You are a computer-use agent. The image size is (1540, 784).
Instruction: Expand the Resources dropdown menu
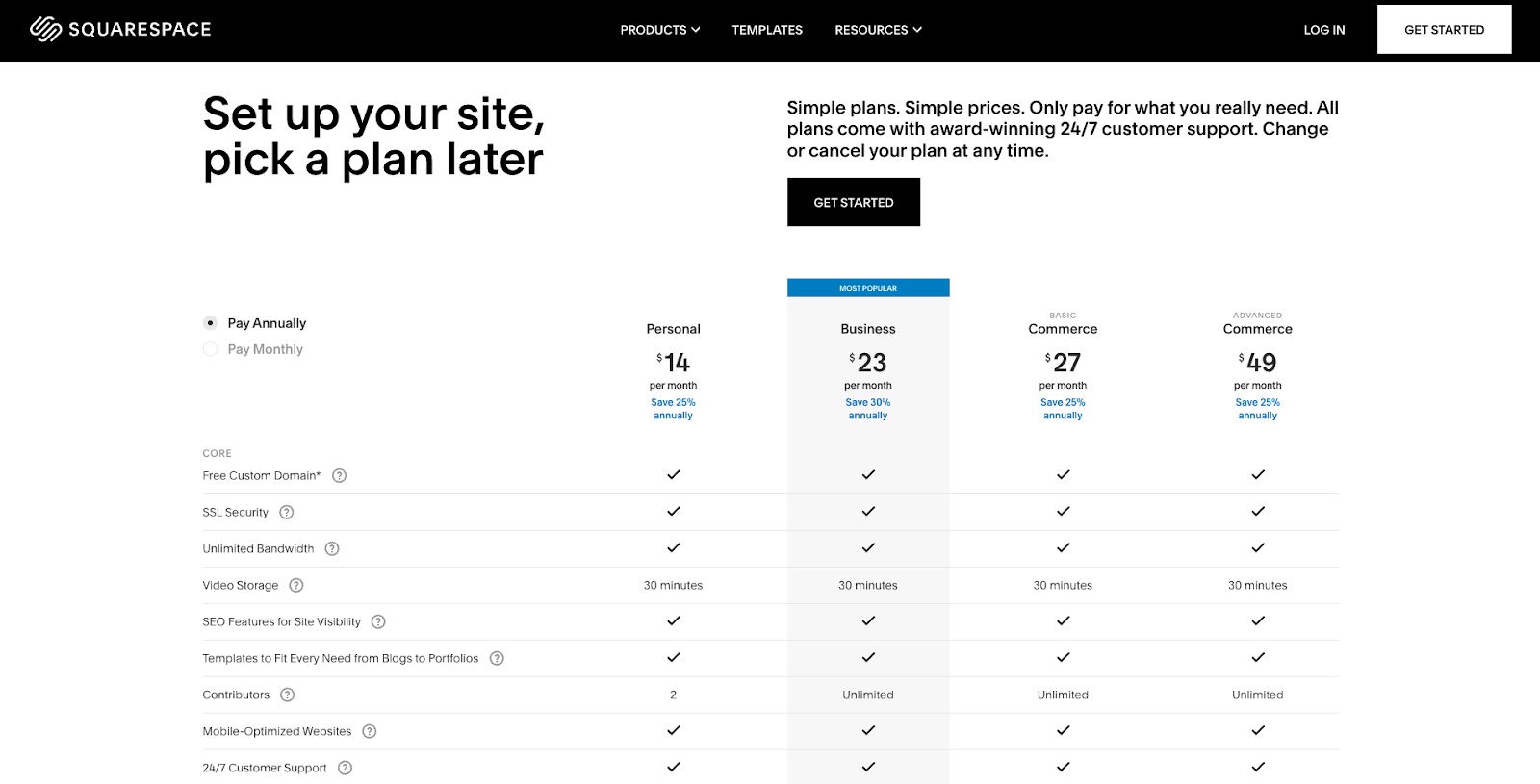point(878,30)
